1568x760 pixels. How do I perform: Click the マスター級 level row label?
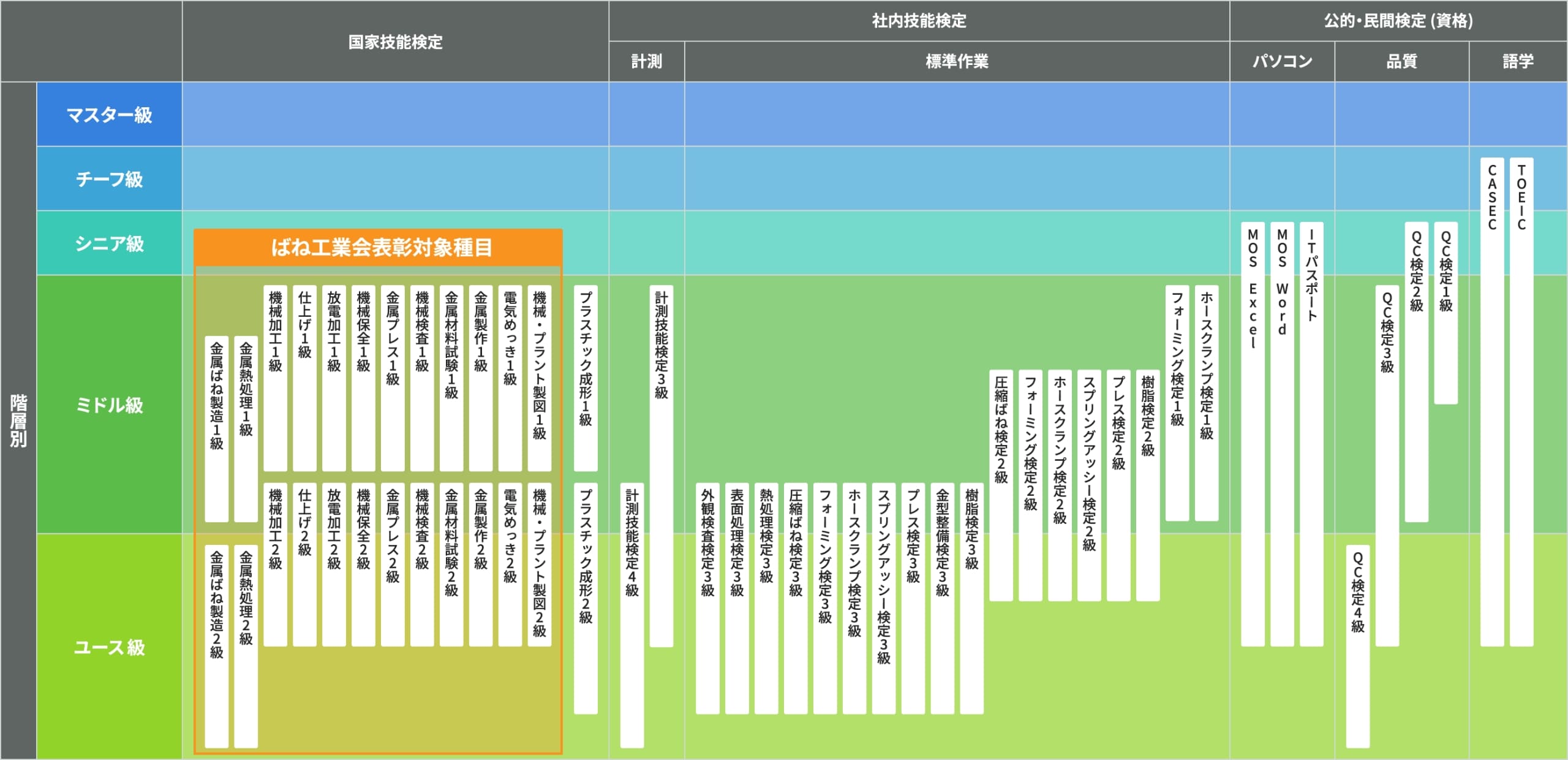tap(109, 115)
